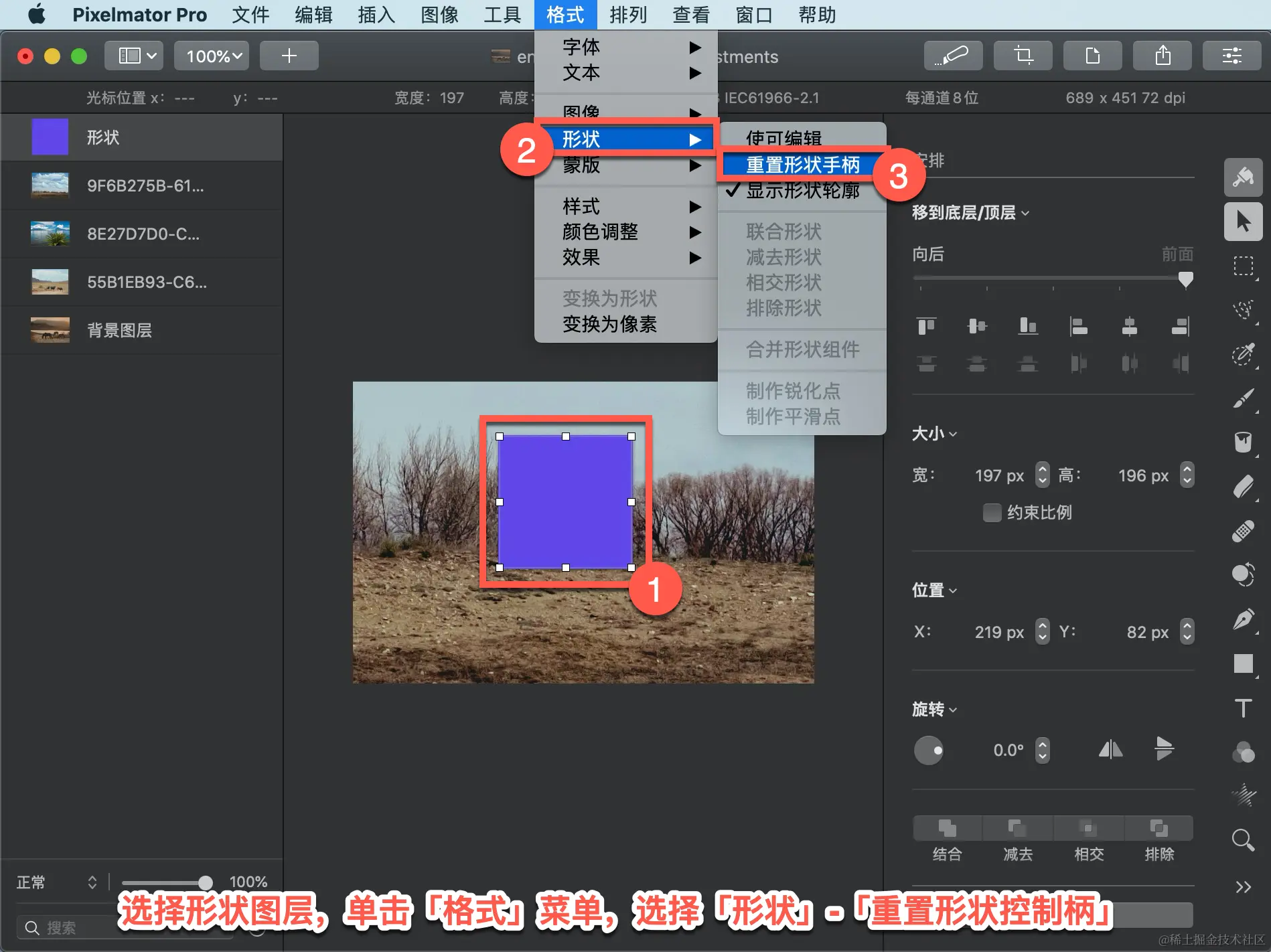Click the 减去 subtract button
This screenshot has height=952, width=1271.
point(1017,828)
